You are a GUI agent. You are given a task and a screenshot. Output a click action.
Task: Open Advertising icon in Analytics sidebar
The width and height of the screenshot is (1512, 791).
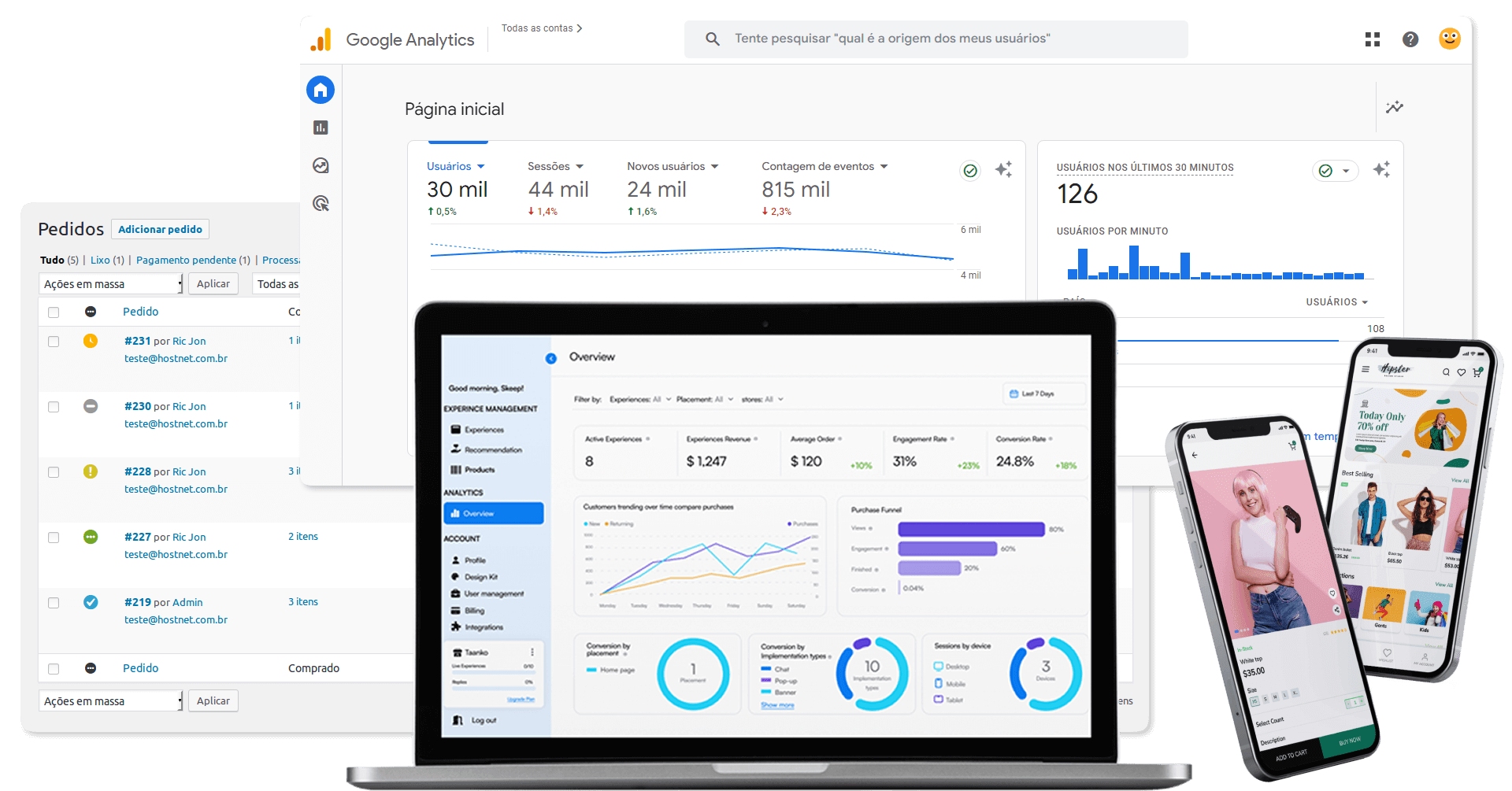321,203
